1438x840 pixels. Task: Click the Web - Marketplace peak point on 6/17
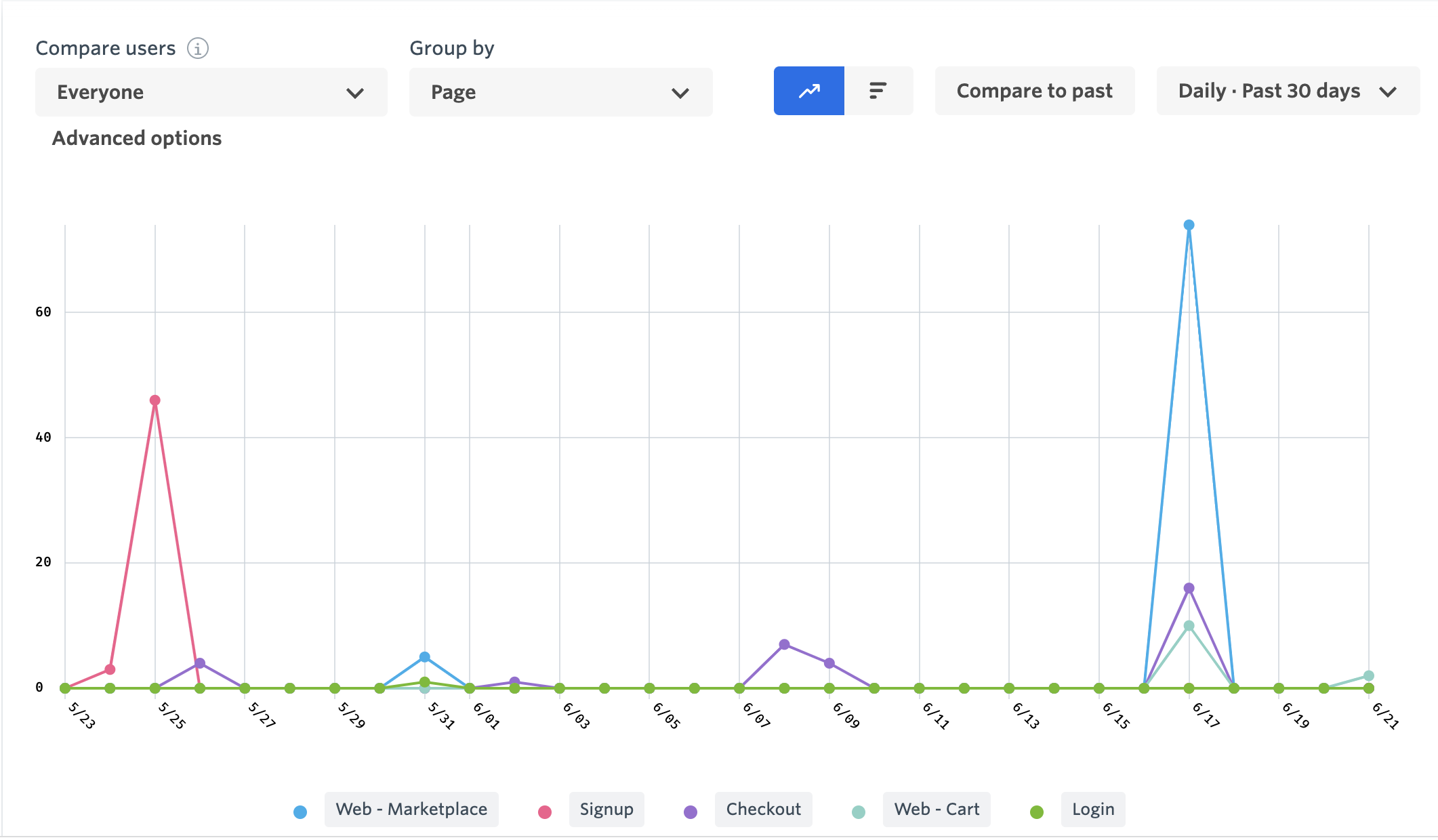coord(1189,225)
